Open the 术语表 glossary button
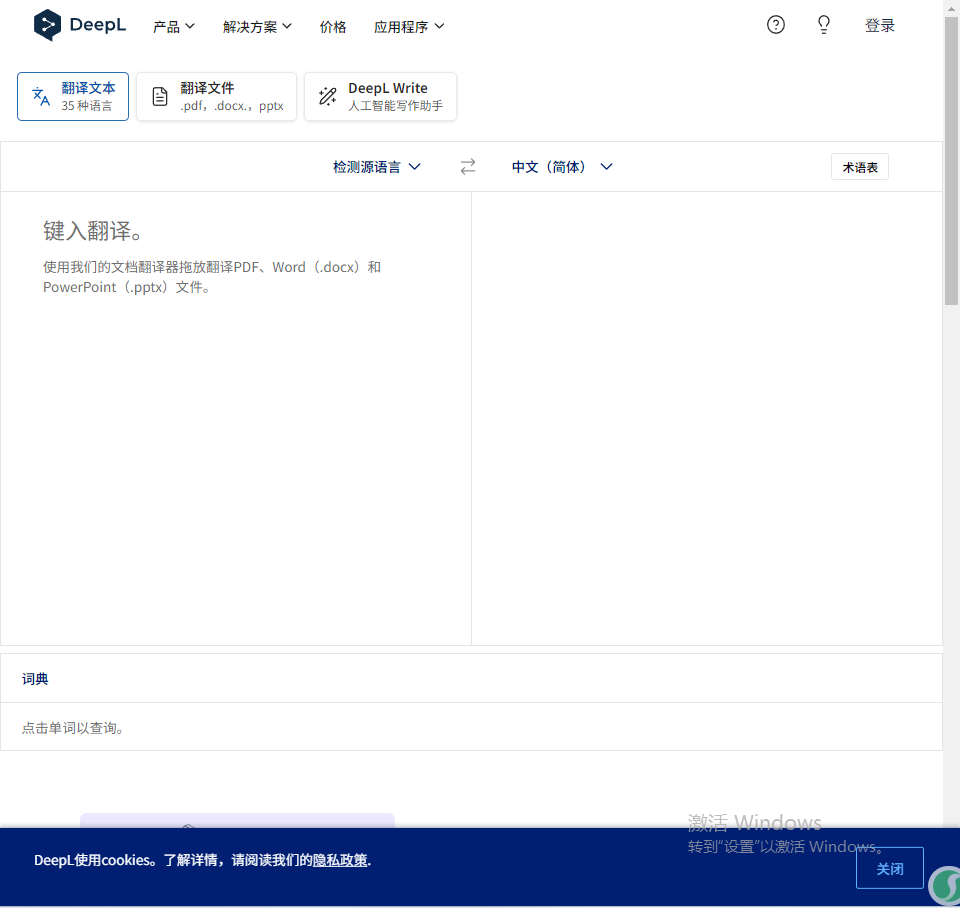Screen dimensions: 960x908 860,167
